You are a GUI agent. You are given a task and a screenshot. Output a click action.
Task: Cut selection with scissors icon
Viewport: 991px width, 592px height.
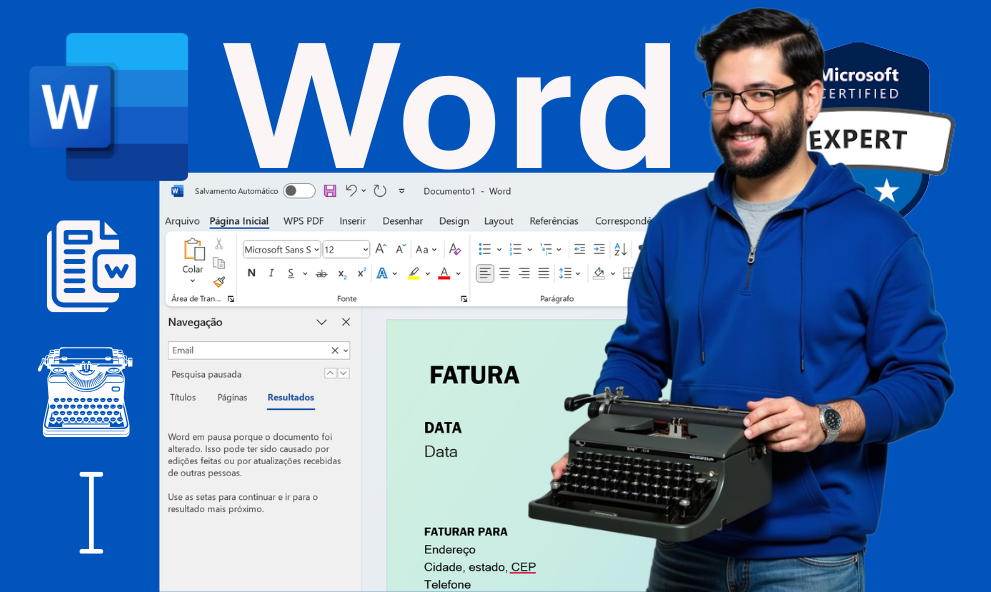[x=219, y=243]
